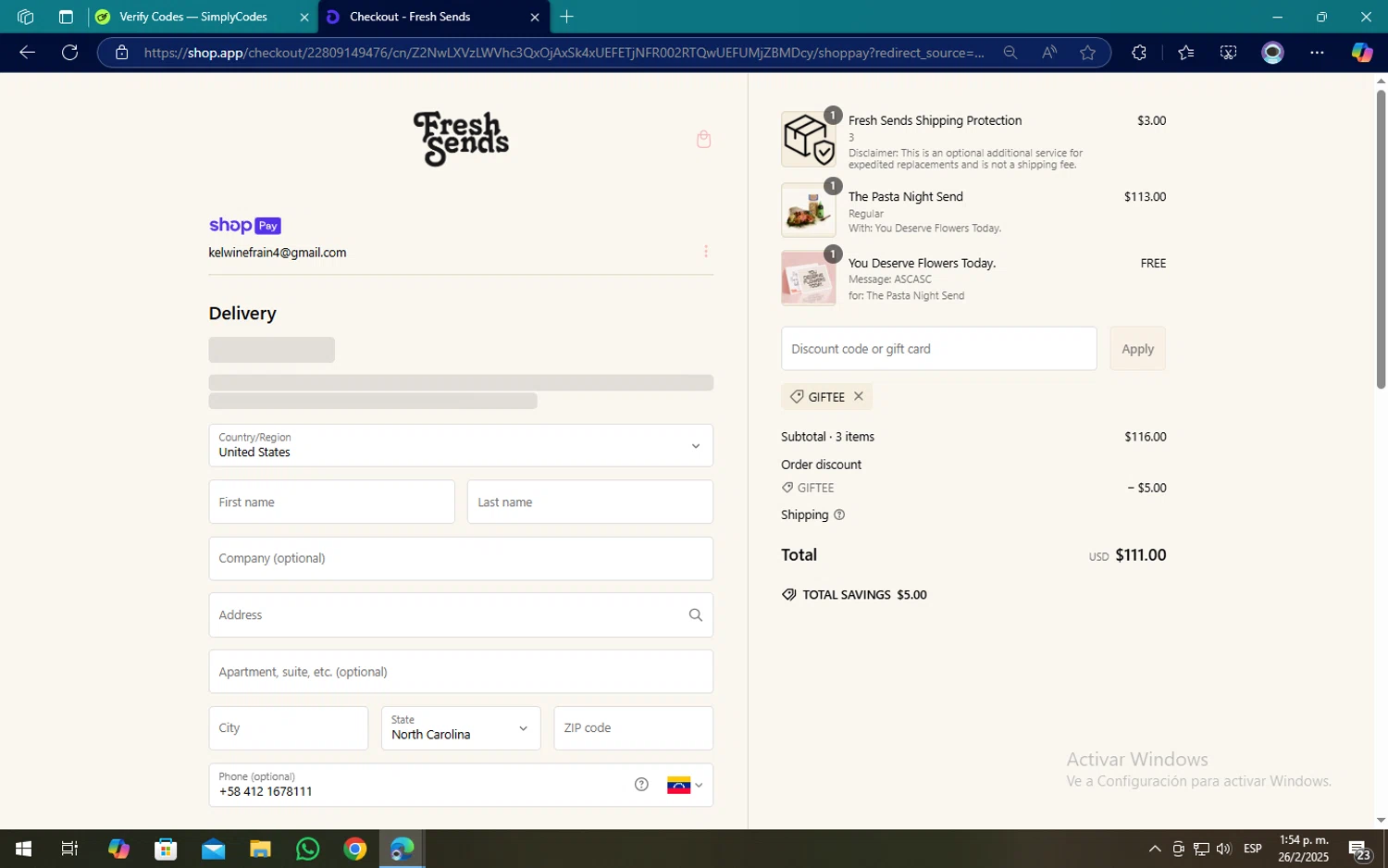Viewport: 1388px width, 868px height.
Task: Open the browser profile avatar
Action: coord(1273,53)
